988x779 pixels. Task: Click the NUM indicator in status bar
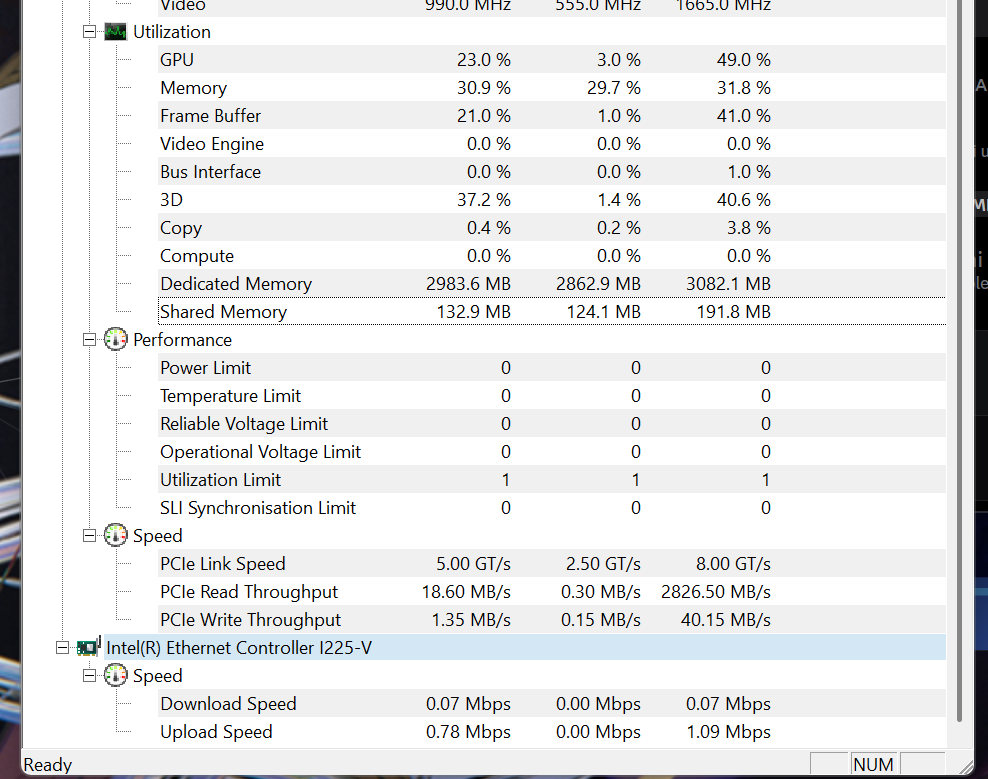pos(873,764)
